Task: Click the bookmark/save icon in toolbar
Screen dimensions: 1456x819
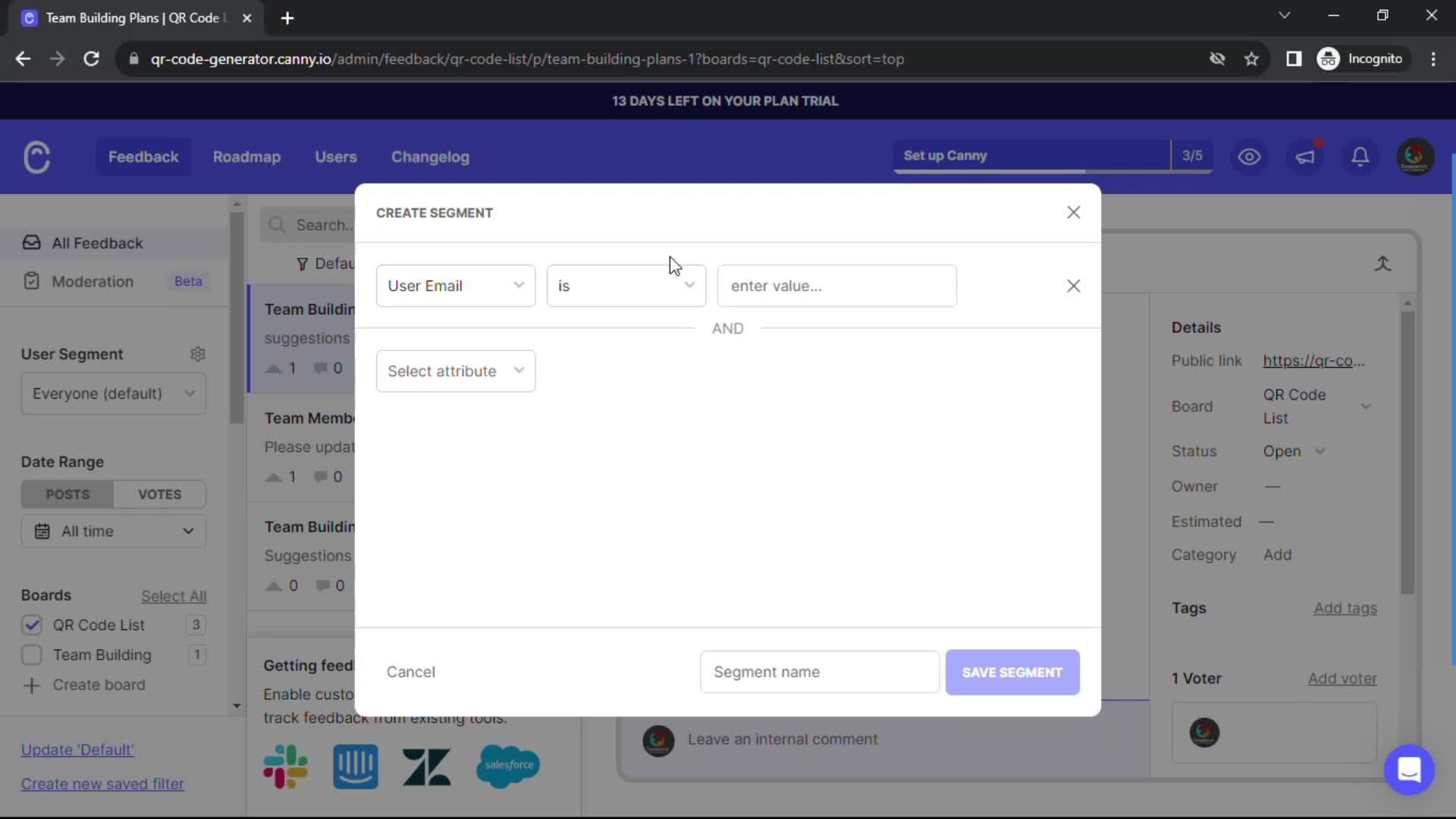Action: (1252, 59)
